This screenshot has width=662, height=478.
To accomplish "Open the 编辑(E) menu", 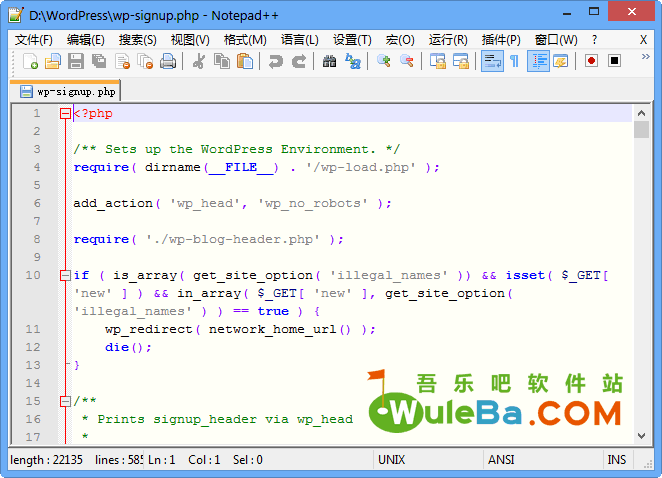I will click(86, 40).
